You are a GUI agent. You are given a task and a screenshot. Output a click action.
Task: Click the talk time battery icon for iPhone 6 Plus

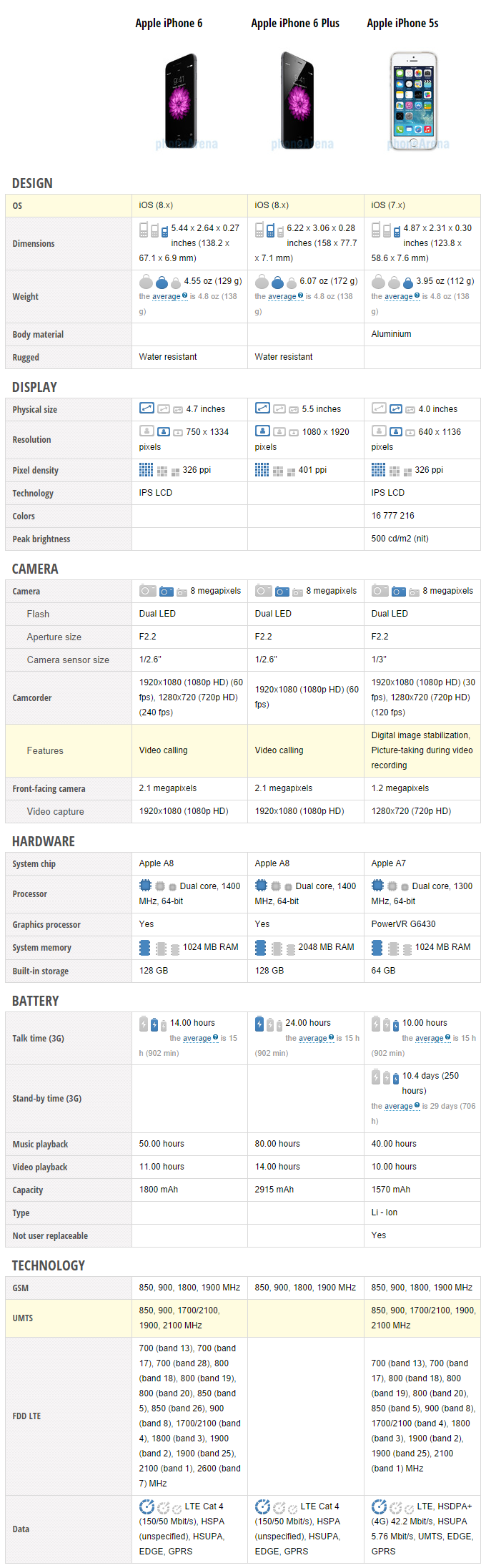(262, 1023)
